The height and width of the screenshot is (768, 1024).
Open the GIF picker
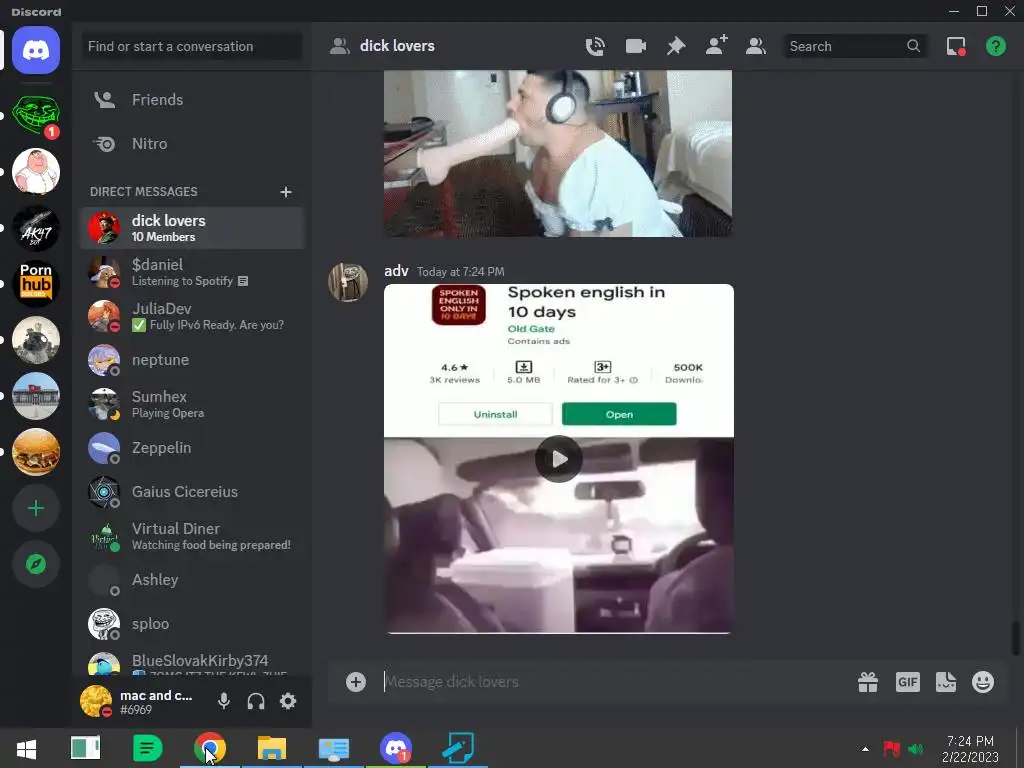(908, 682)
